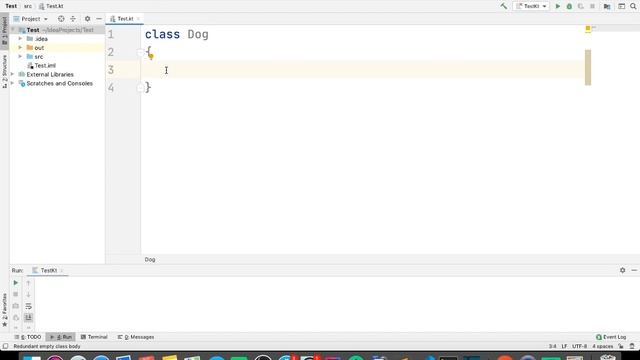Click the Up the Stack Trace arrow
Image resolution: width=640 pixels, height=360 pixels.
point(29,282)
